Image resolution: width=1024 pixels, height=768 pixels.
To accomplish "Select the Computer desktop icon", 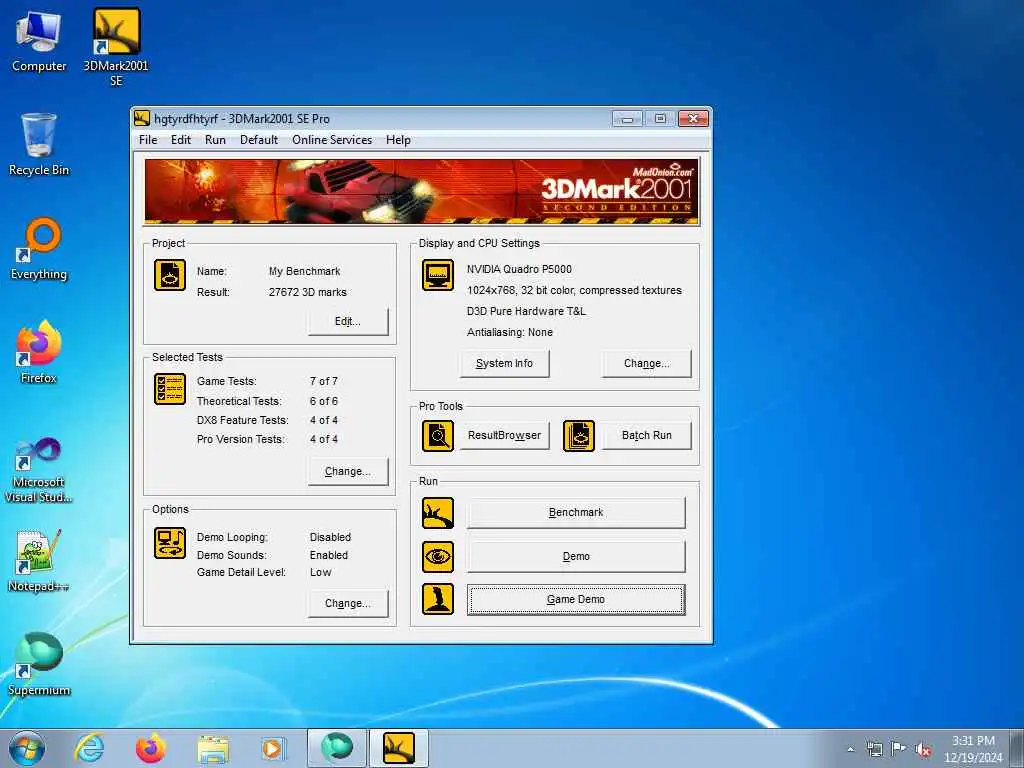I will point(39,40).
